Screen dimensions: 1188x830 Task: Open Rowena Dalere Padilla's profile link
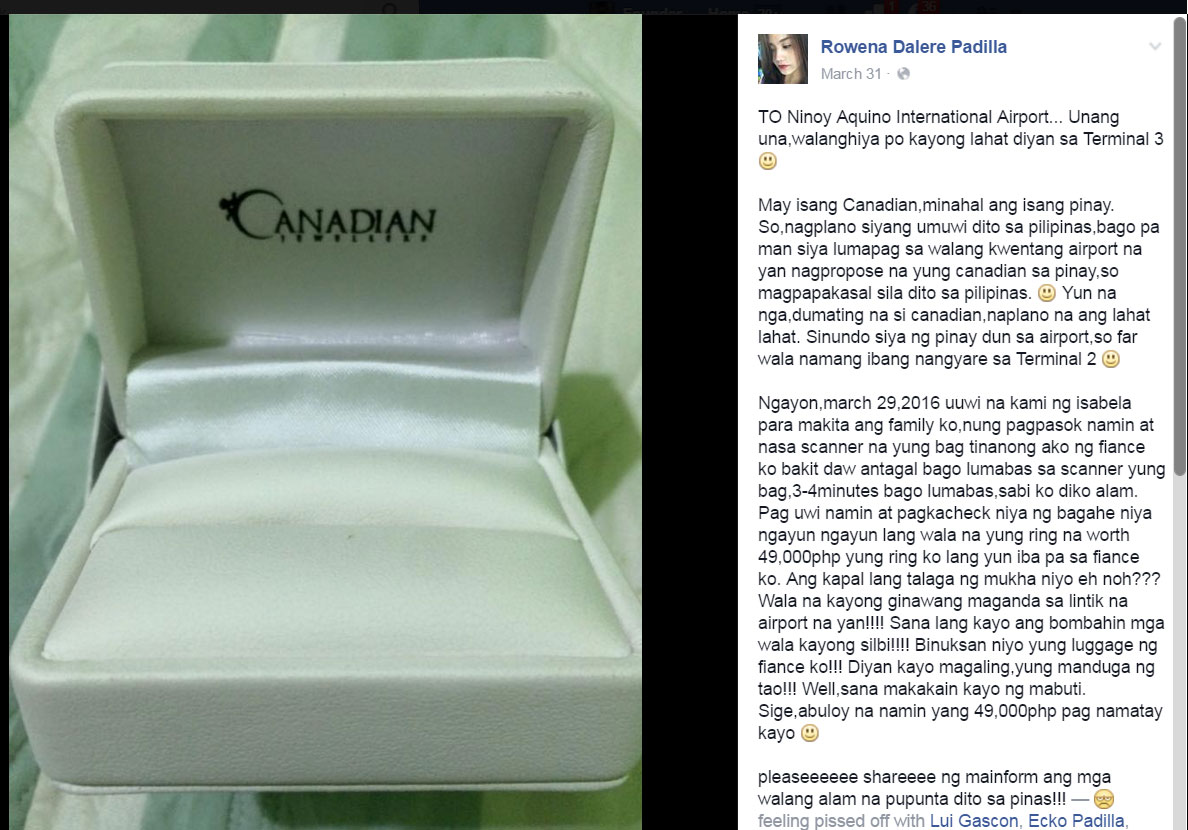point(914,46)
